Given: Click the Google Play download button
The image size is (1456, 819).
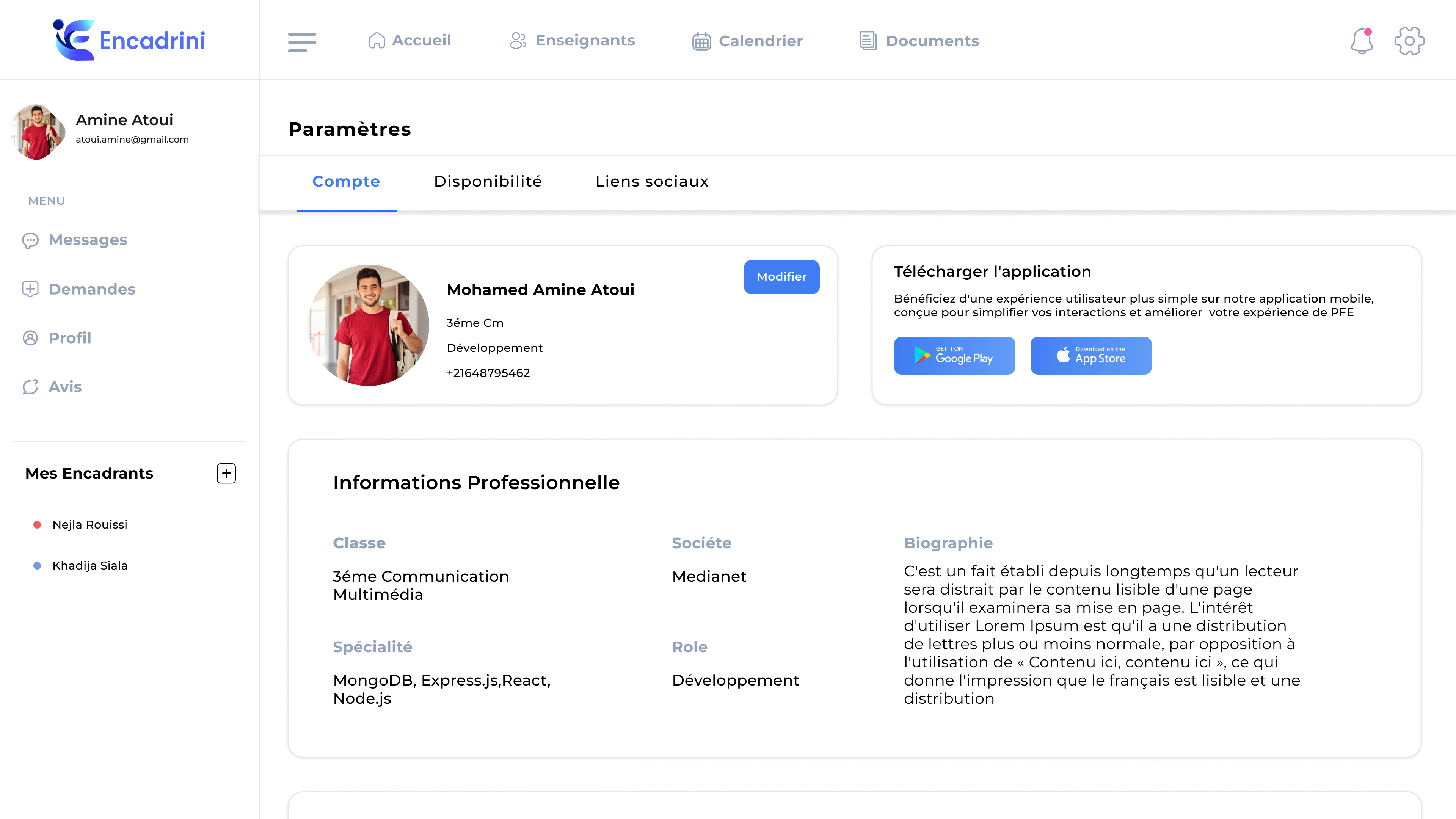Looking at the screenshot, I should coord(954,356).
